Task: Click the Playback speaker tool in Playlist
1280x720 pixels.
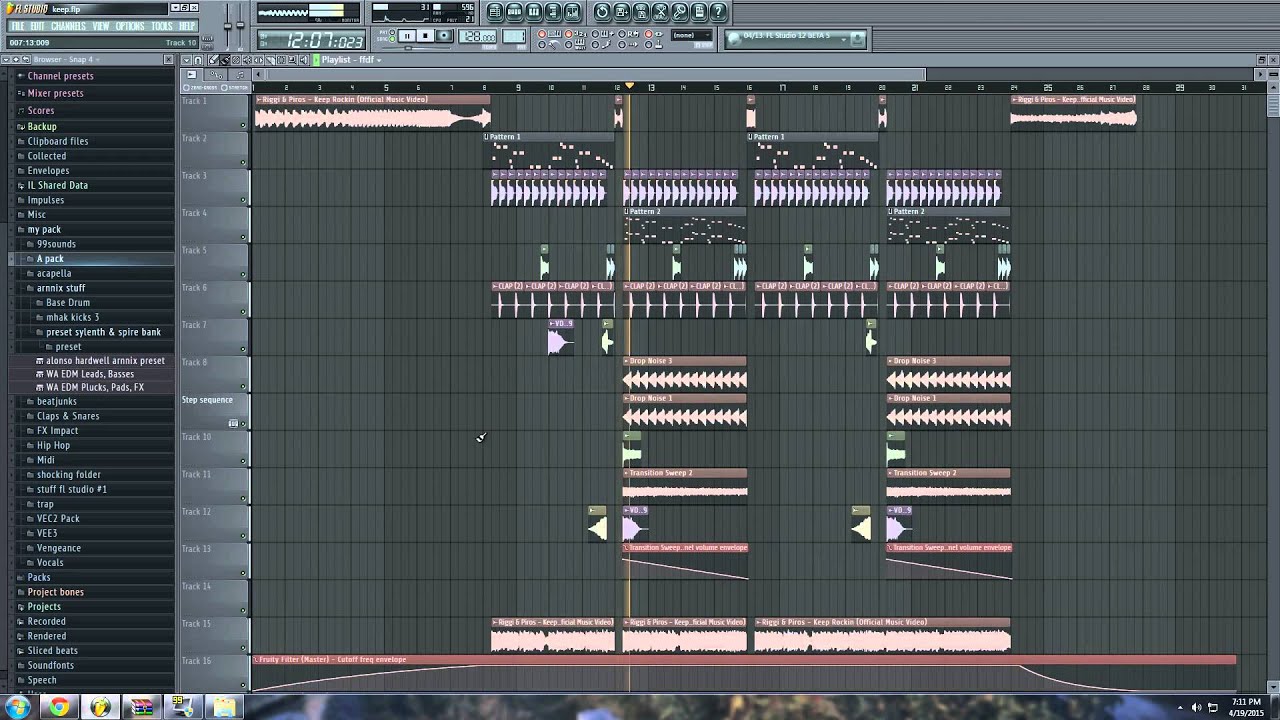Action: [304, 60]
